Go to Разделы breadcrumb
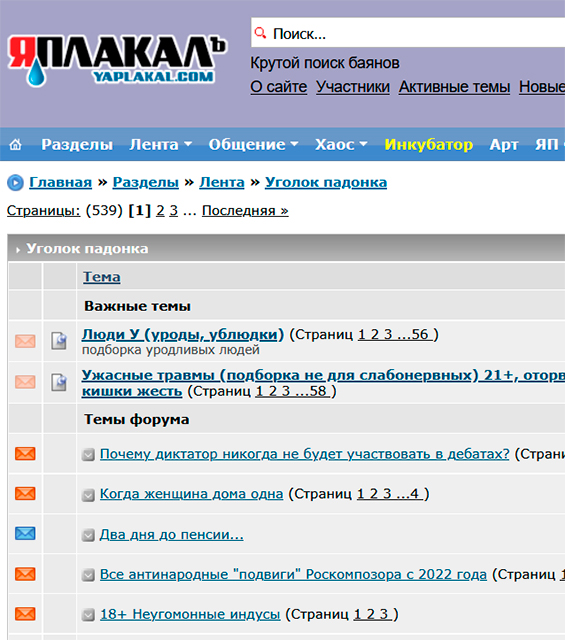This screenshot has width=565, height=640. tap(146, 182)
